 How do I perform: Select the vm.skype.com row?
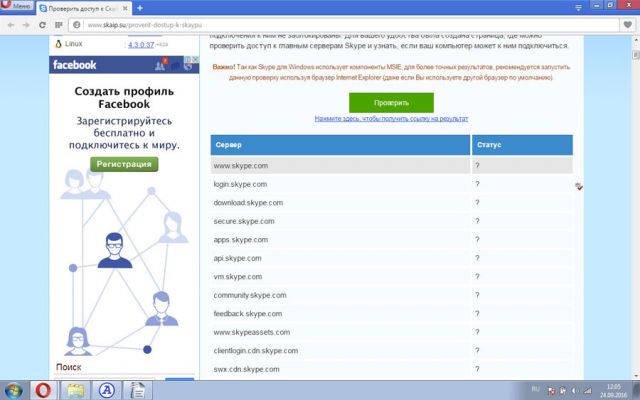click(x=391, y=277)
